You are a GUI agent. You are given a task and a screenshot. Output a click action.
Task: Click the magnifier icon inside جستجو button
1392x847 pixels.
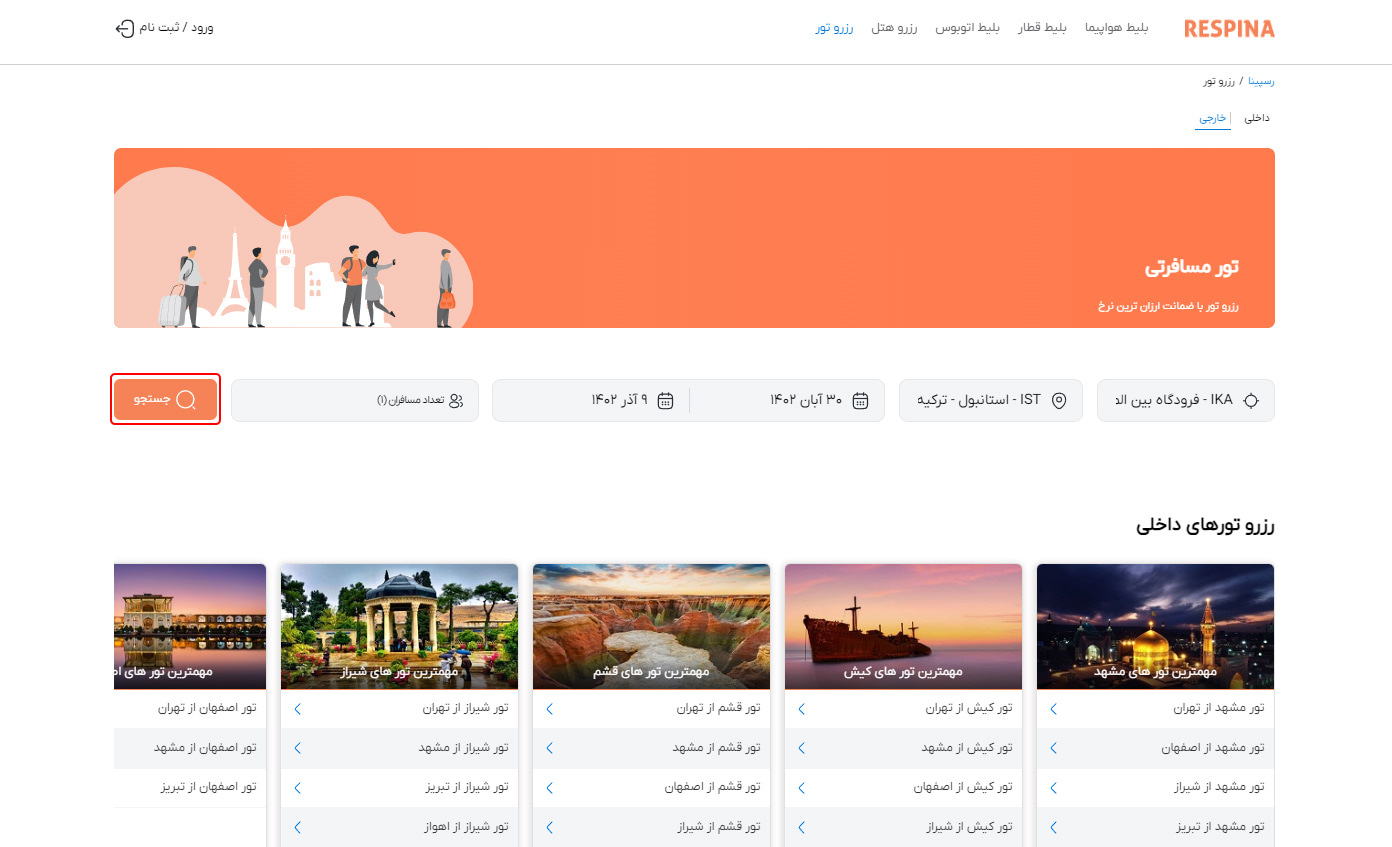[188, 398]
